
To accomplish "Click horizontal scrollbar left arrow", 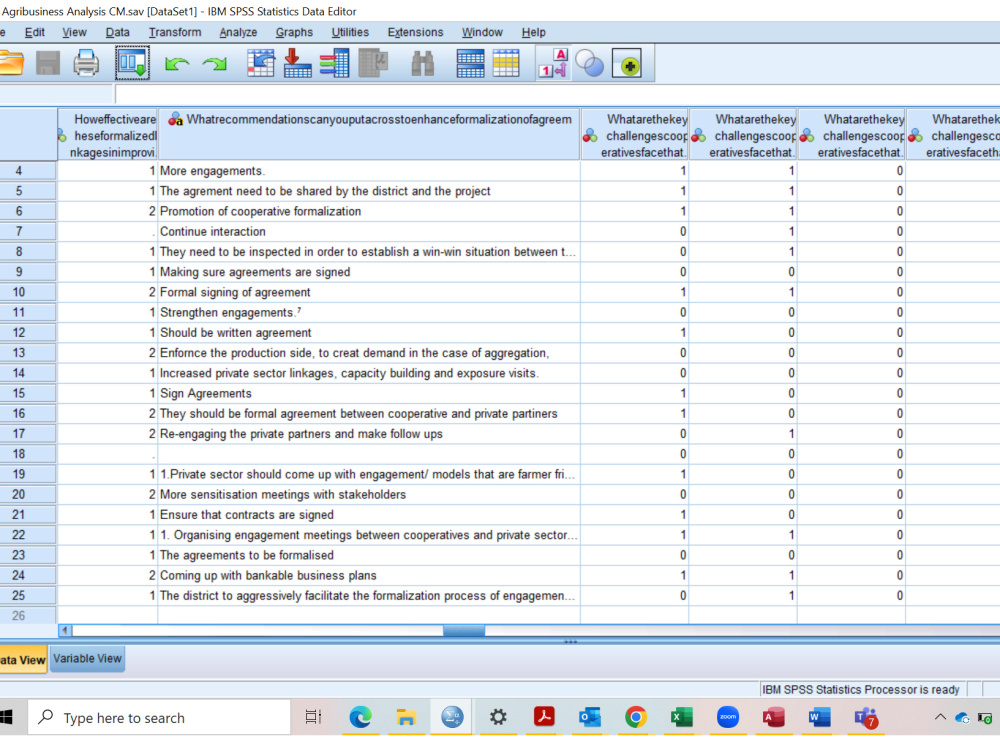I will click(64, 631).
